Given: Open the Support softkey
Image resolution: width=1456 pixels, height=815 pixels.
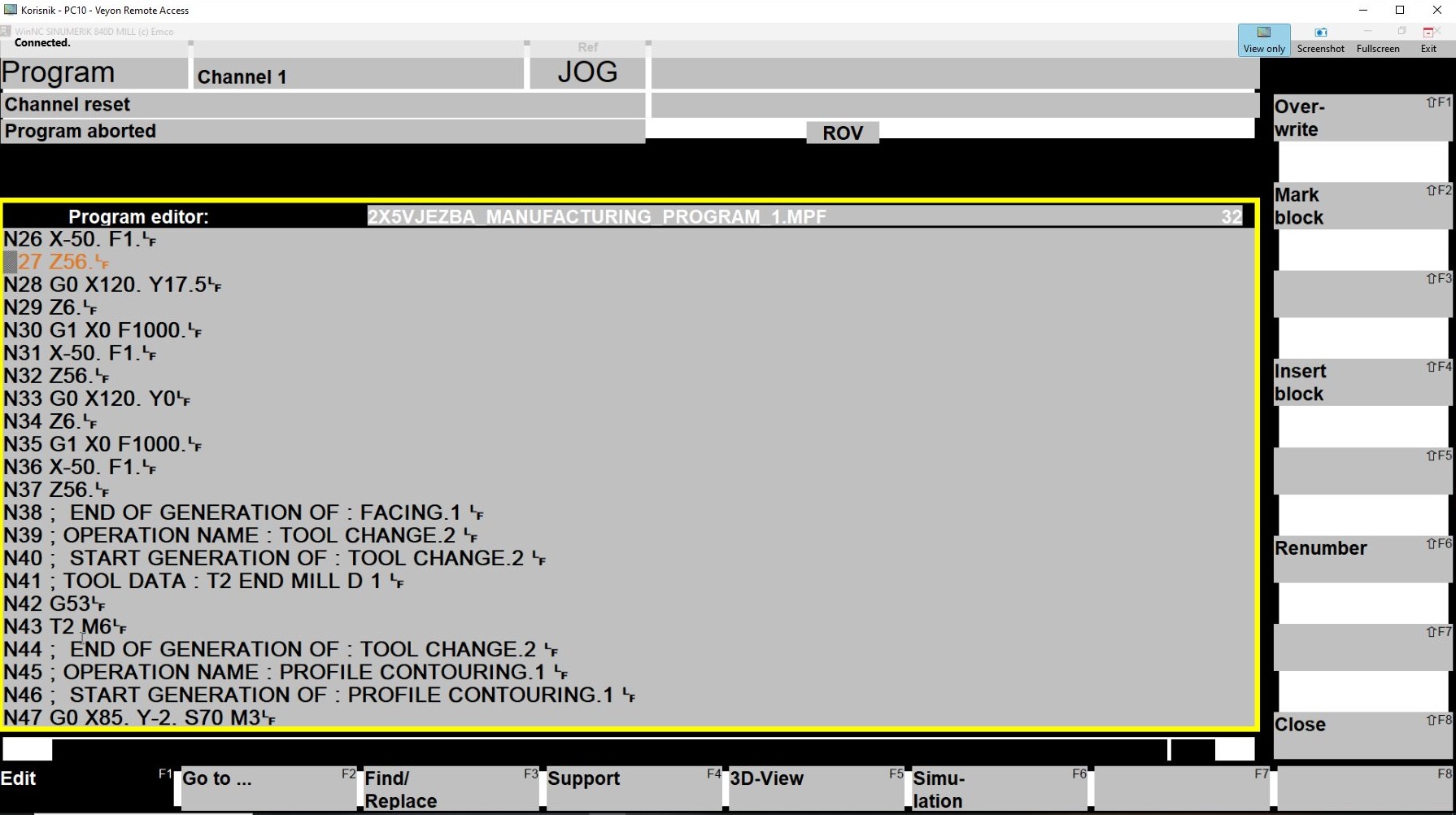Looking at the screenshot, I should tap(633, 787).
